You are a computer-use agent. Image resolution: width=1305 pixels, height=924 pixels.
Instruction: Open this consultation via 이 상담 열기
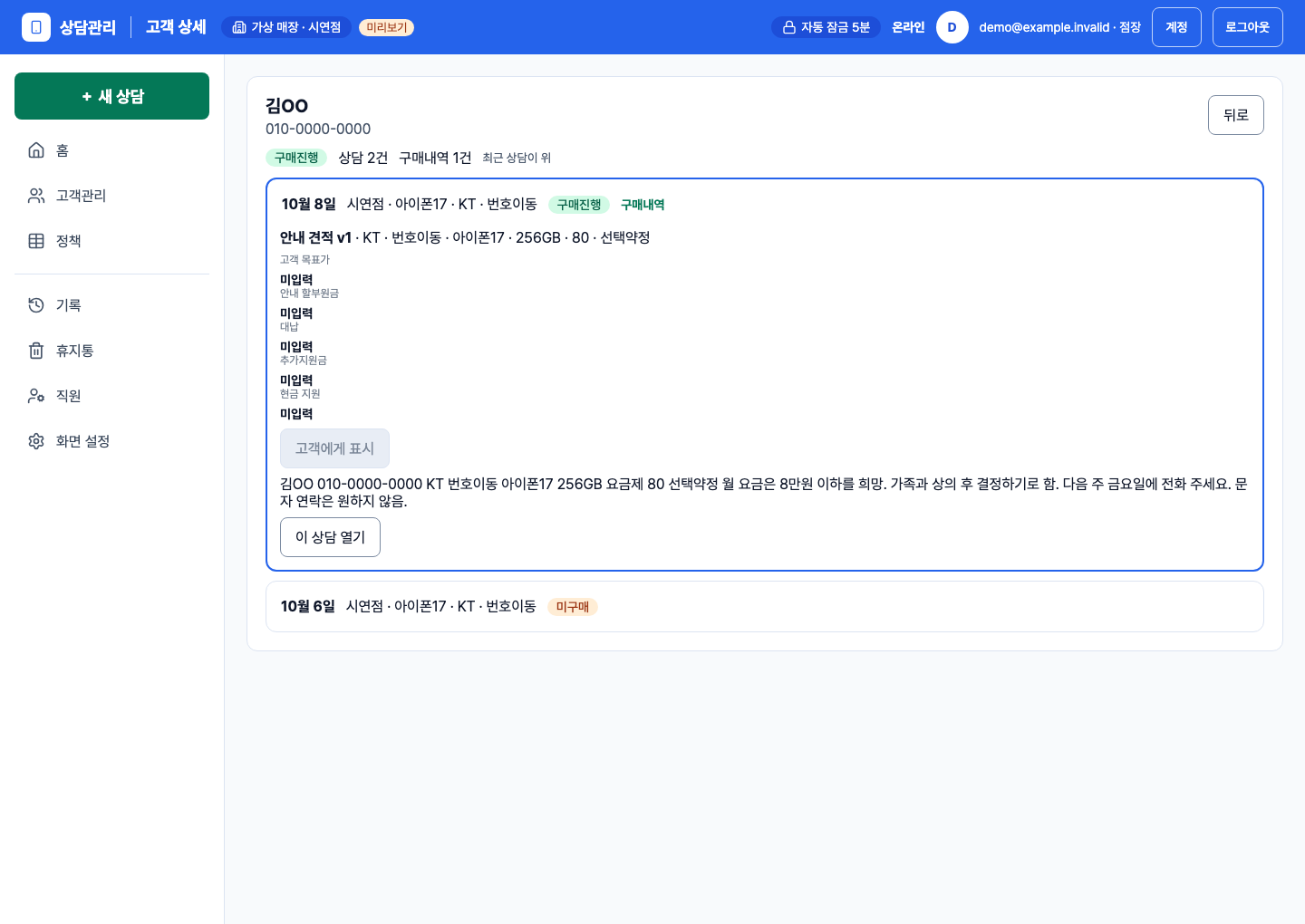[330, 537]
